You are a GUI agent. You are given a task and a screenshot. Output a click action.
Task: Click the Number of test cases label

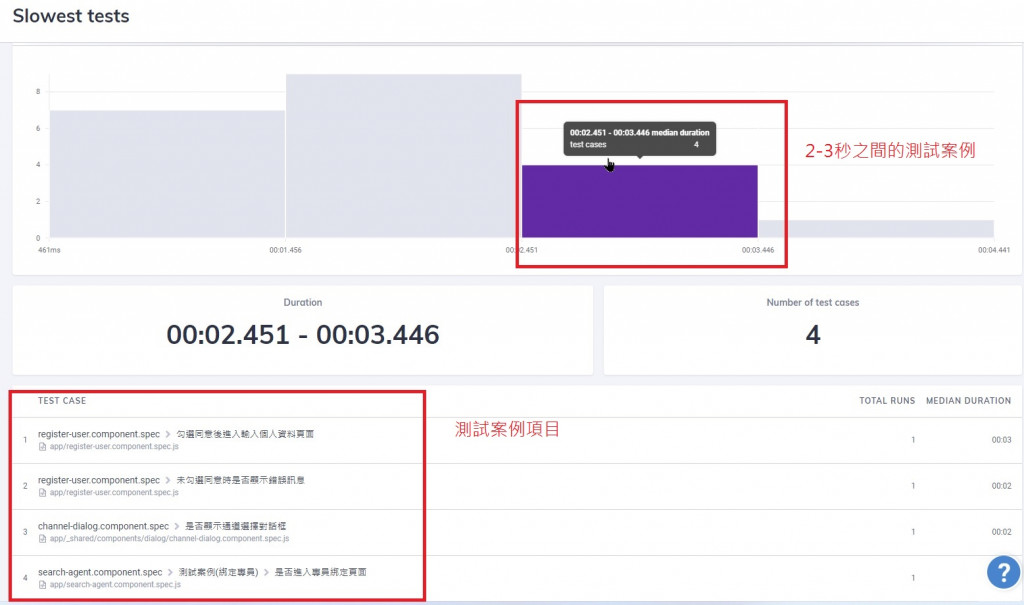coord(813,302)
